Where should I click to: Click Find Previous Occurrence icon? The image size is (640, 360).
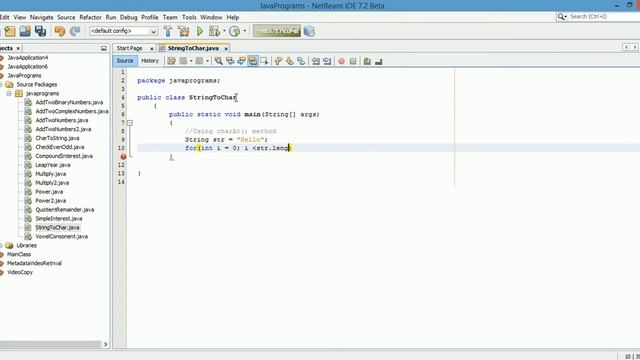[x=230, y=61]
